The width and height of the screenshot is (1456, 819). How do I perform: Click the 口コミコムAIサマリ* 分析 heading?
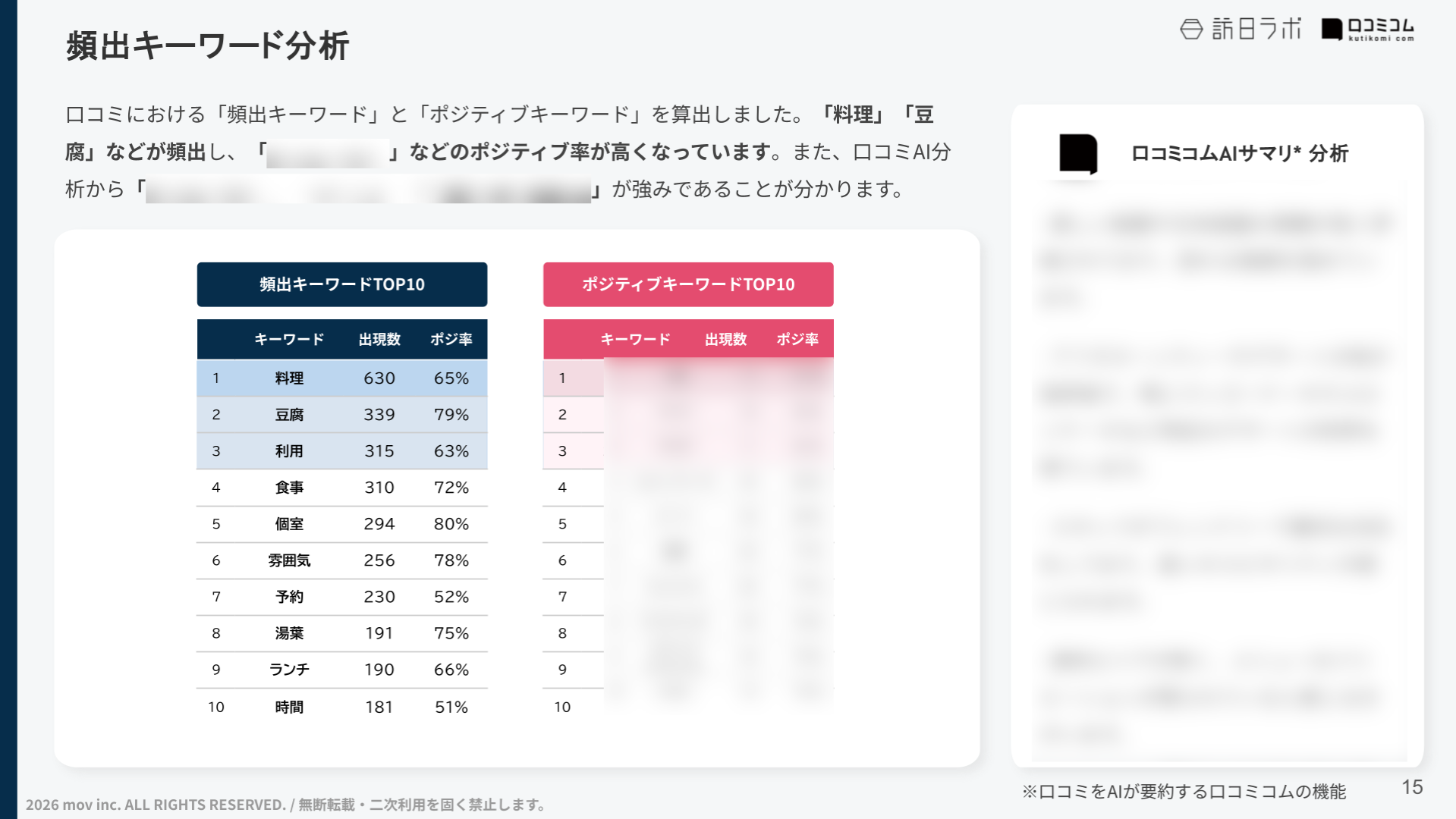tap(1239, 153)
